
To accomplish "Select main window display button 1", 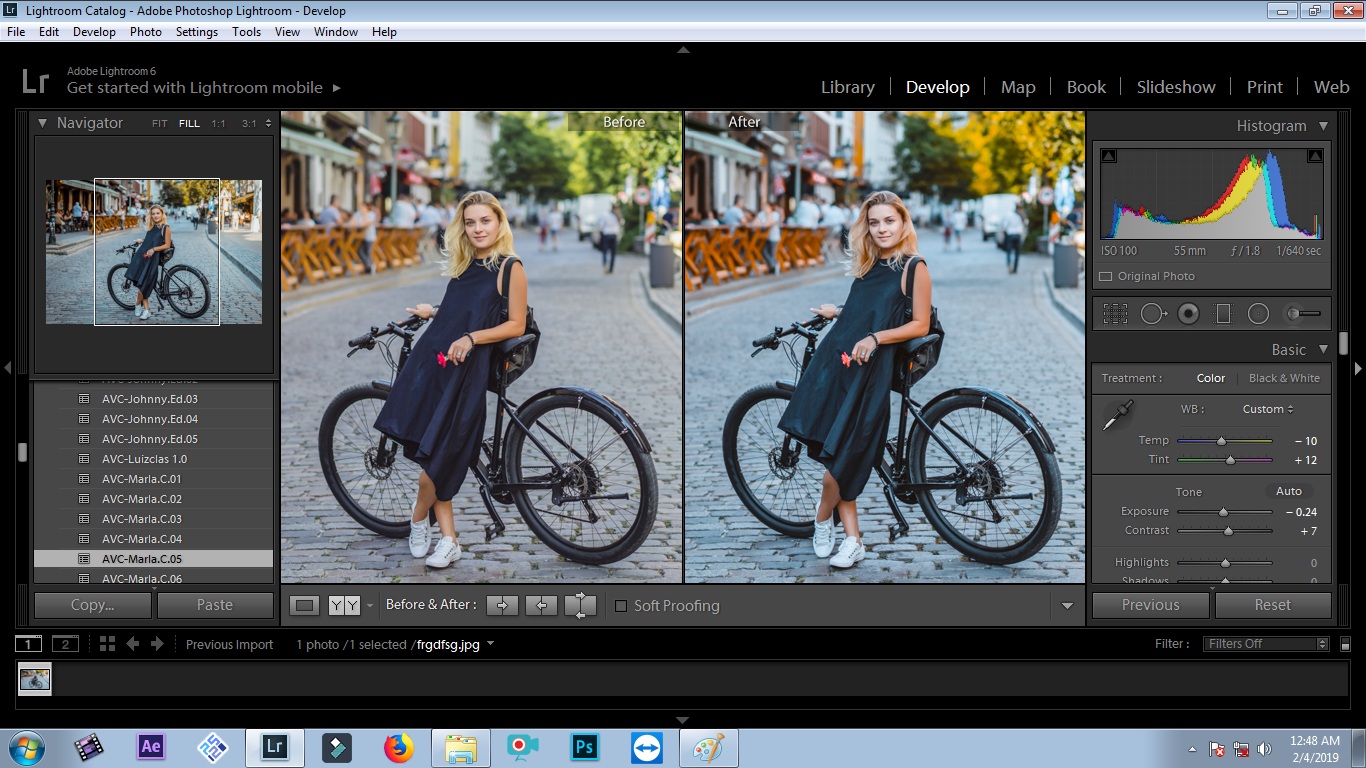I will [28, 644].
